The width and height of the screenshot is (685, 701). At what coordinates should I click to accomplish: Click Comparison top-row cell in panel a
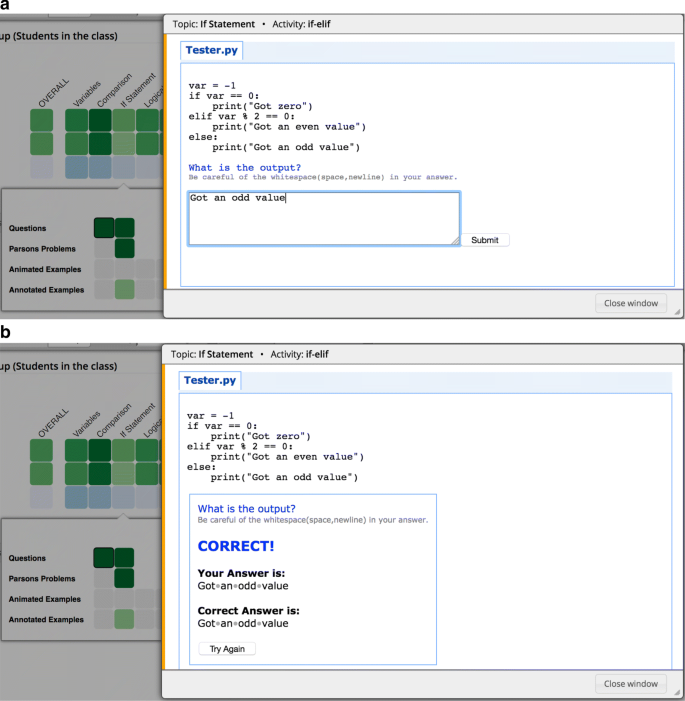click(x=100, y=120)
